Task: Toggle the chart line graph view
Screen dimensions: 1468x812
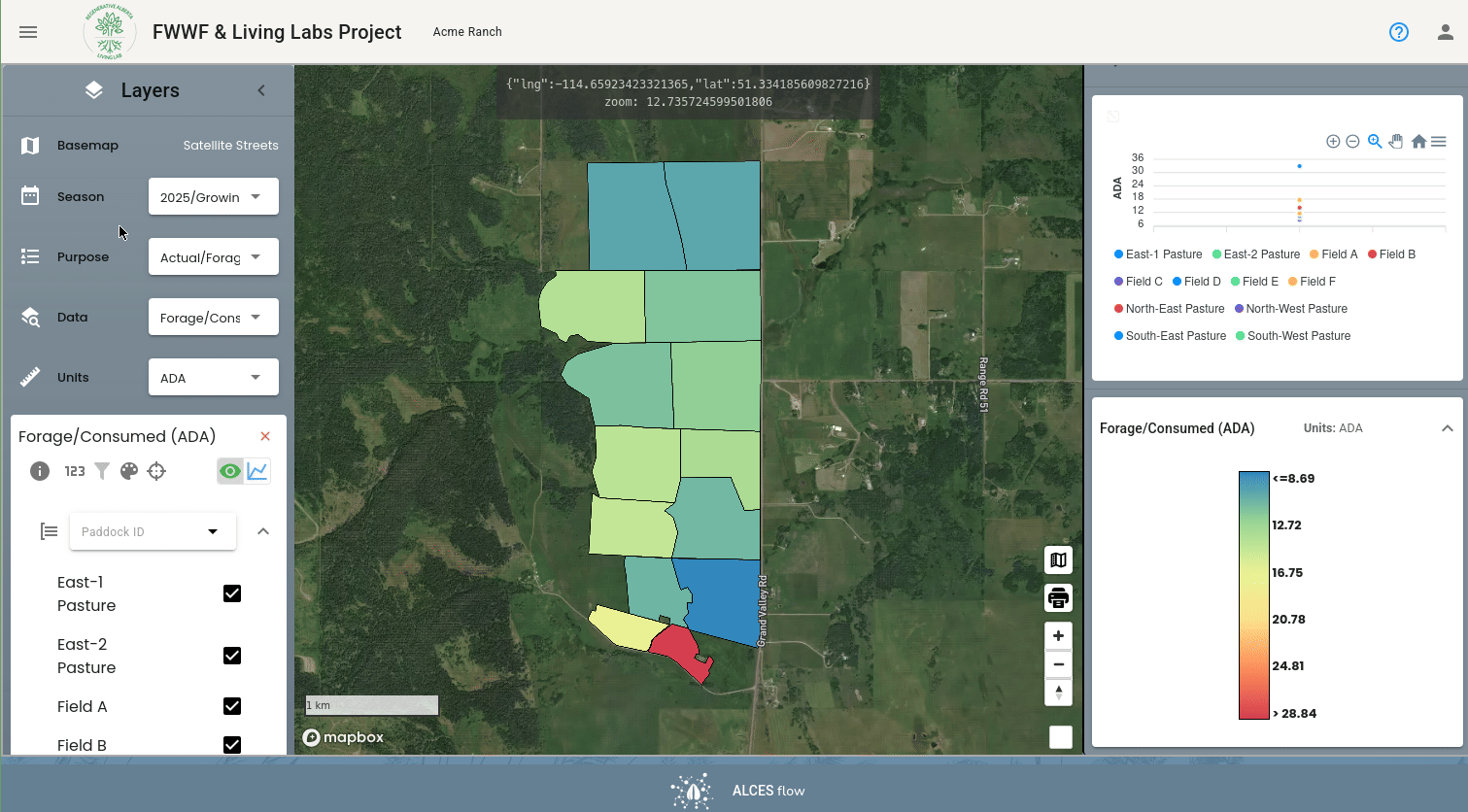Action: point(257,471)
